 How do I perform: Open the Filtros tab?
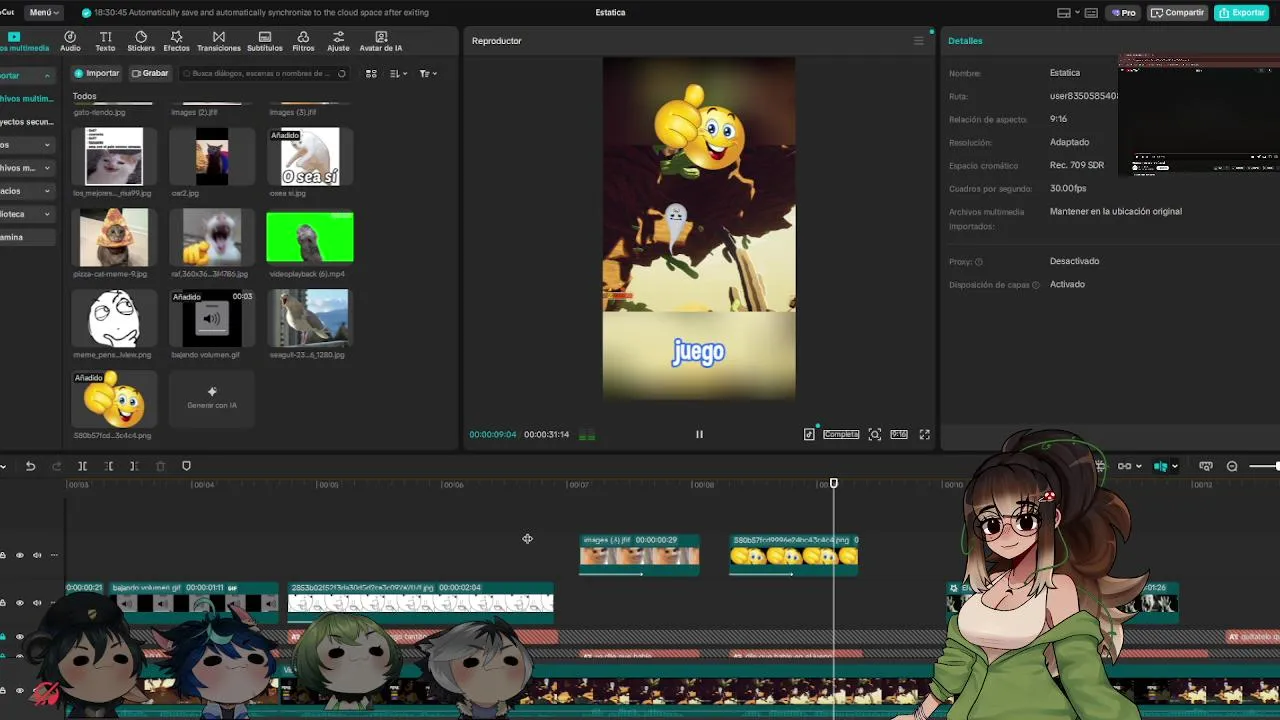pos(303,41)
